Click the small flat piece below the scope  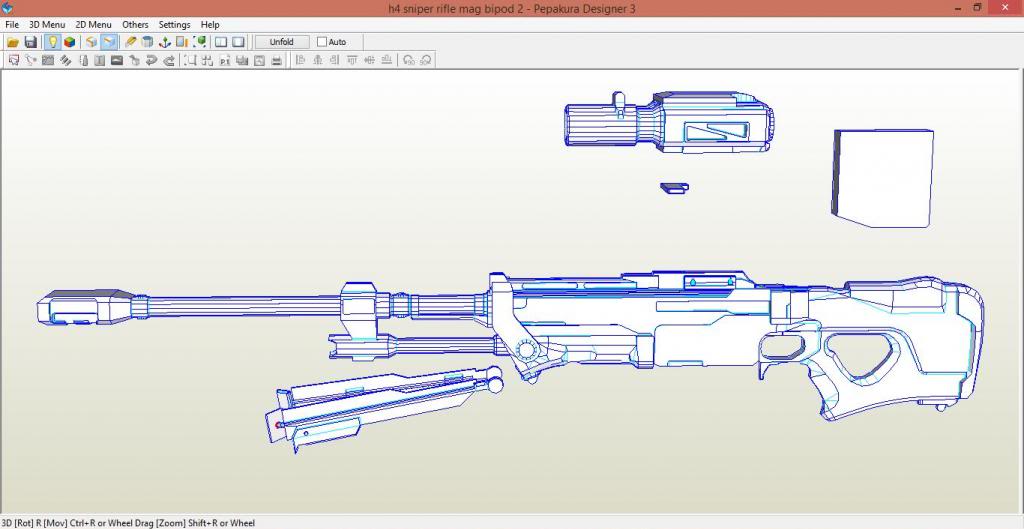click(x=674, y=188)
